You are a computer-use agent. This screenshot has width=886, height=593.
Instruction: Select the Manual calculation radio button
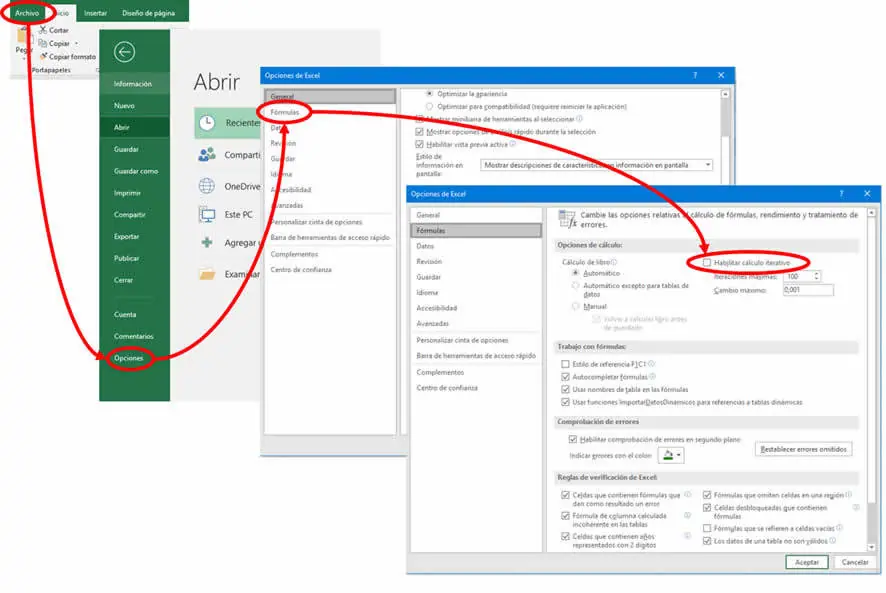click(x=575, y=306)
